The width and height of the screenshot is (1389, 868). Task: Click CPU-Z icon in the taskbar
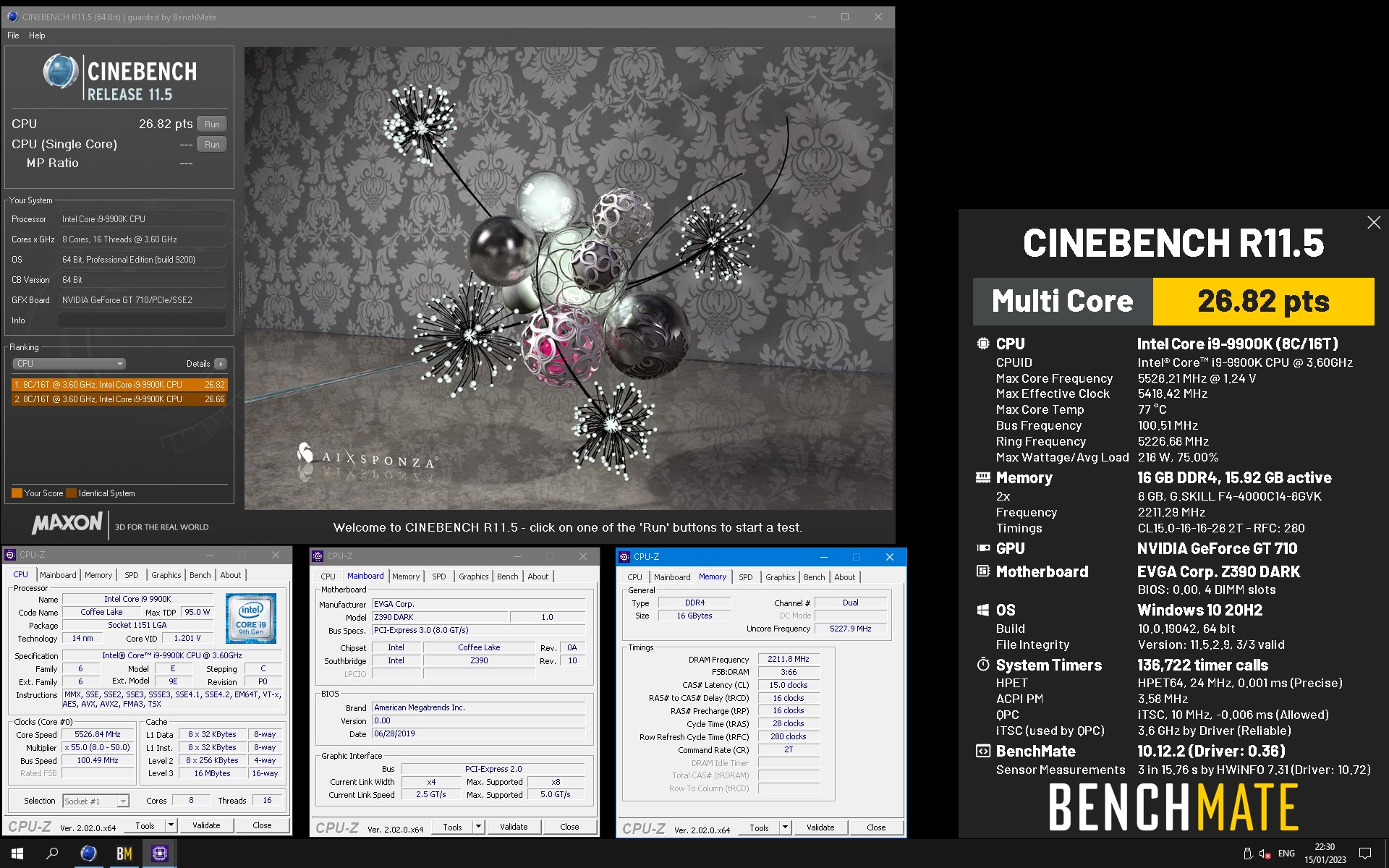(160, 854)
